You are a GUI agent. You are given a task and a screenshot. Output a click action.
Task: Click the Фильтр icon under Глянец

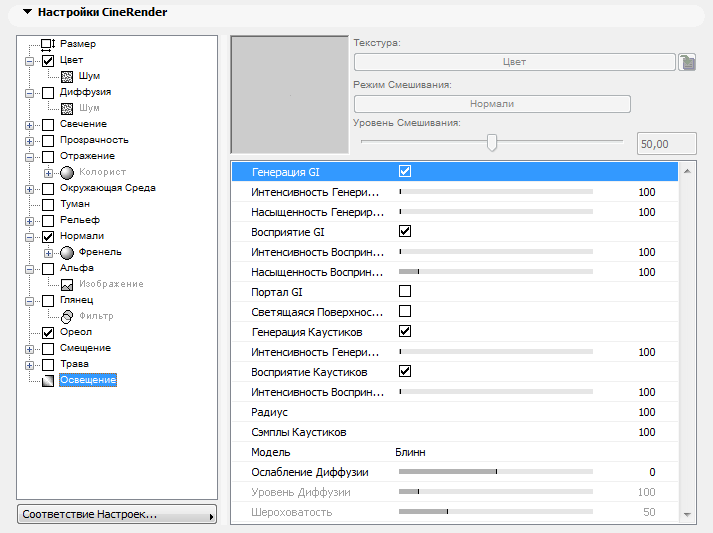pyautogui.click(x=67, y=317)
